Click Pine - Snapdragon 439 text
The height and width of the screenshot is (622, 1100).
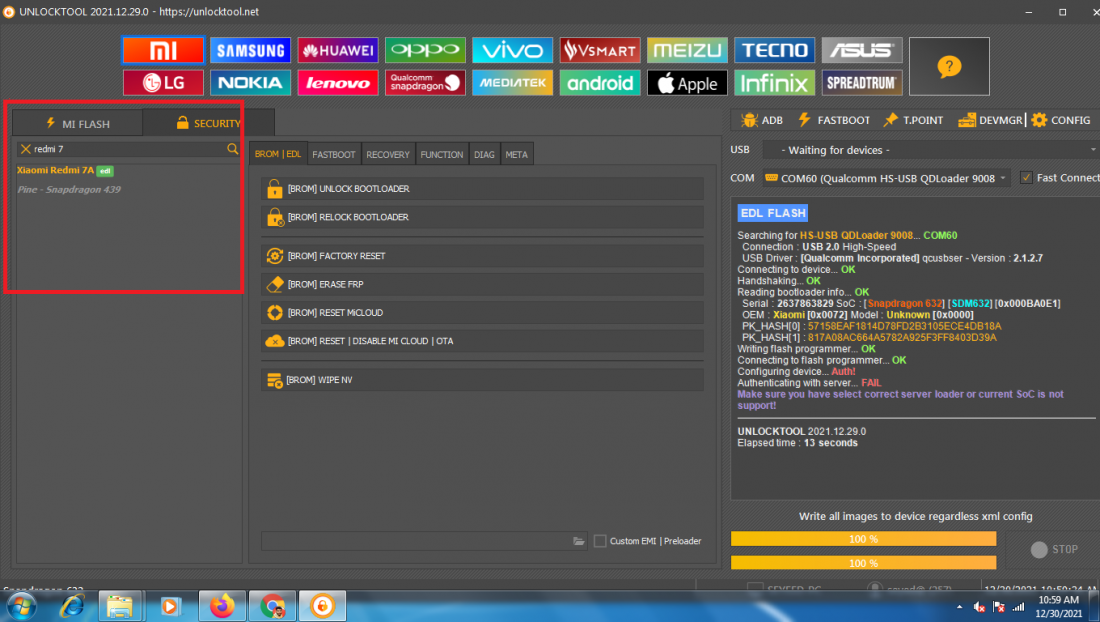pos(69,189)
